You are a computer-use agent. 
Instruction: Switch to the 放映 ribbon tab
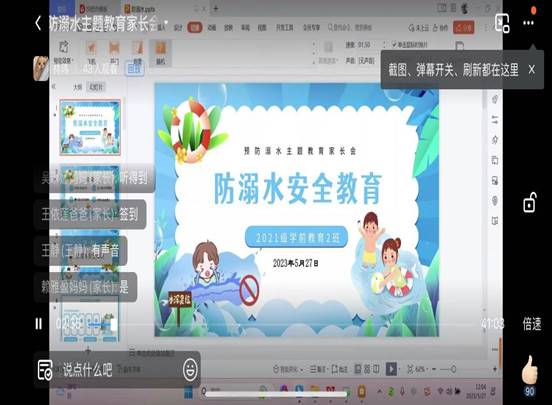click(x=228, y=27)
